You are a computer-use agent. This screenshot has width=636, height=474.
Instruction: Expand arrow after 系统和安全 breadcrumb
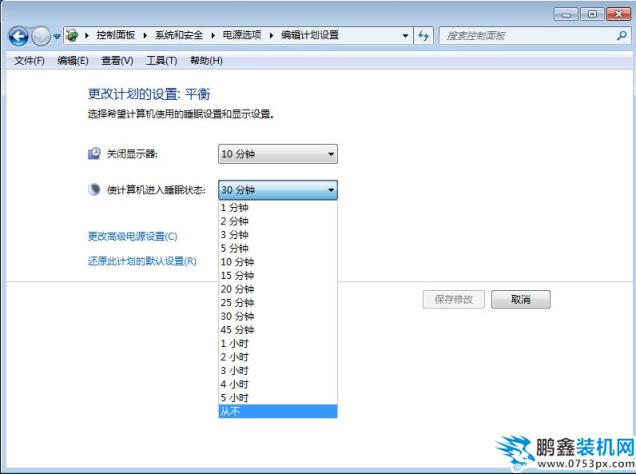[x=213, y=35]
